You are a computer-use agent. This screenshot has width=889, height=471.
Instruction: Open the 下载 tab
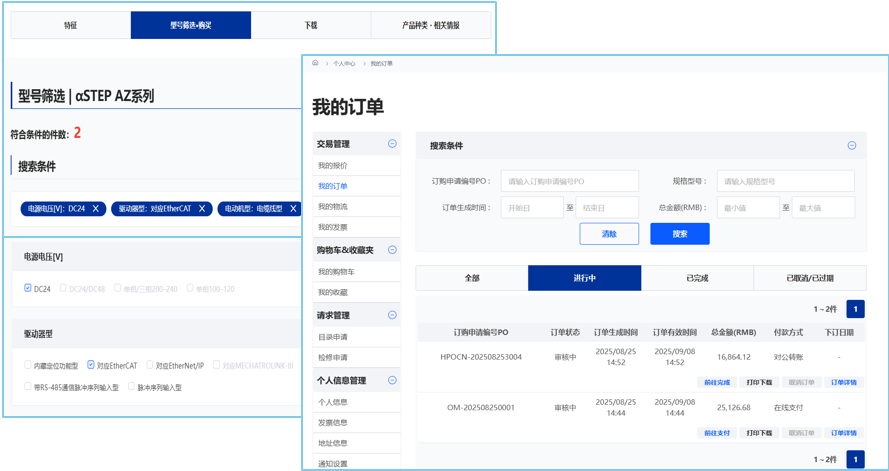(310, 25)
